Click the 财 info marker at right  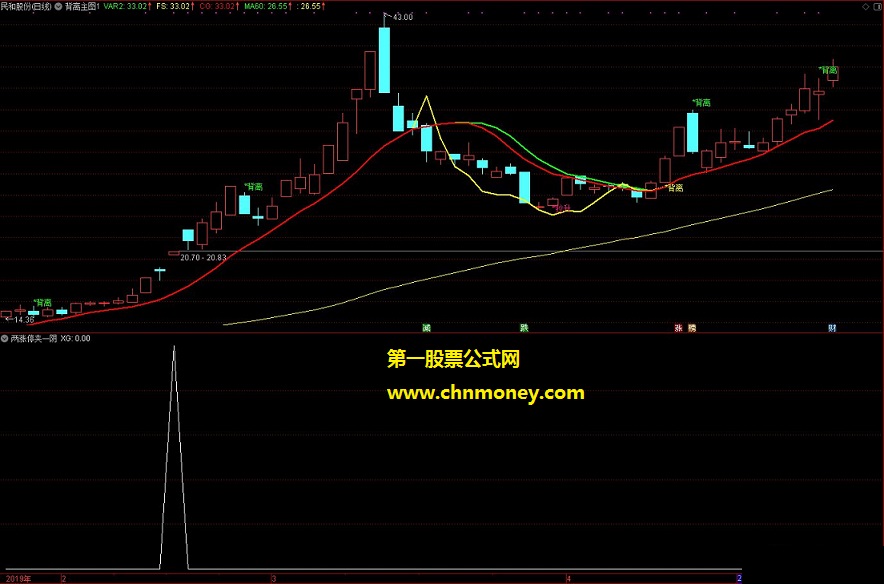coord(832,328)
